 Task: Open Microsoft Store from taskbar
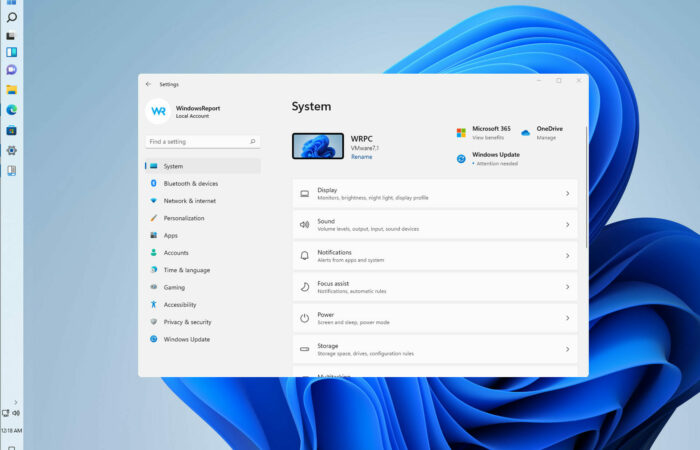pos(12,131)
